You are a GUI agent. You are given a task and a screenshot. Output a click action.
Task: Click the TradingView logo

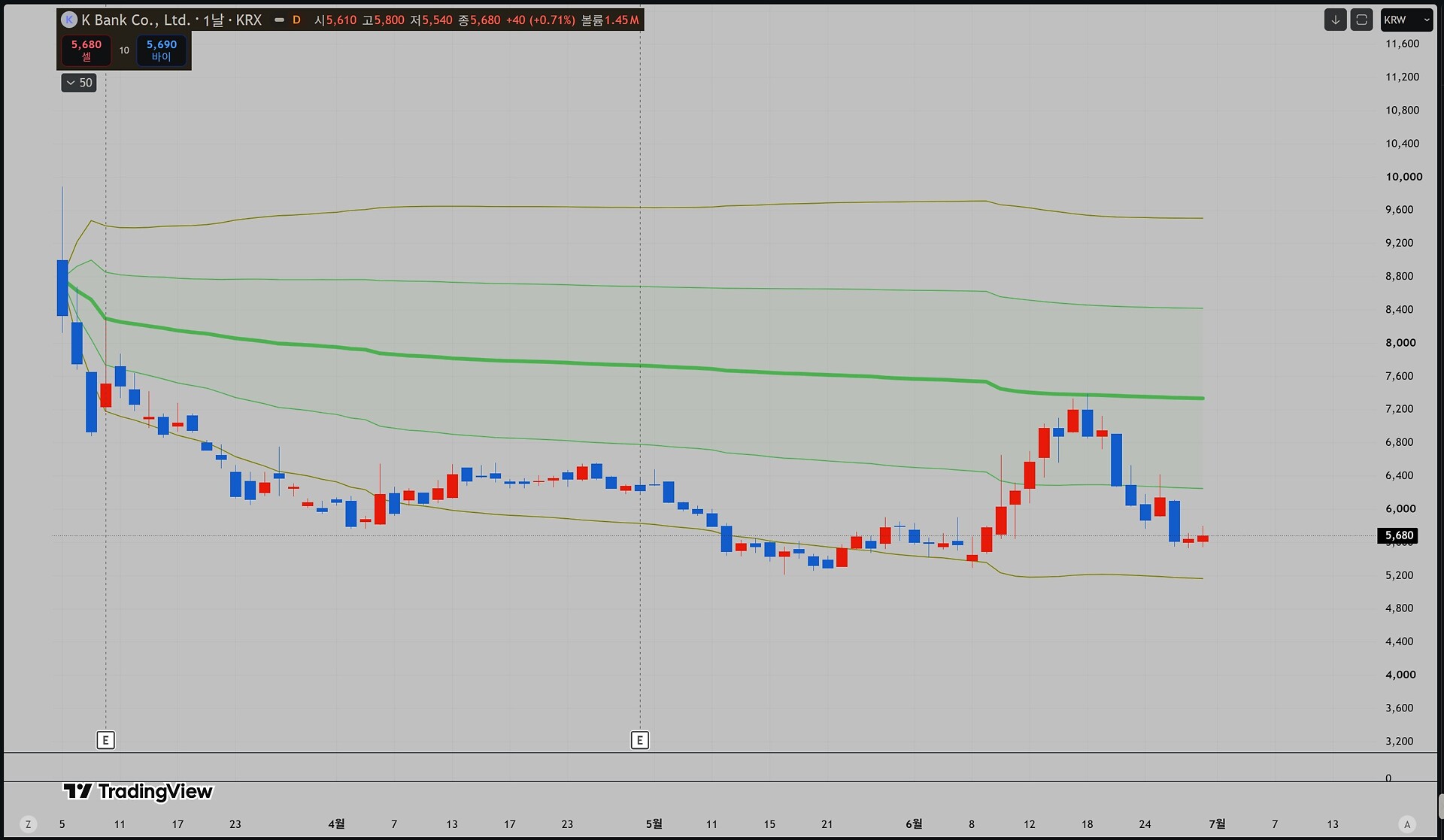[x=138, y=791]
